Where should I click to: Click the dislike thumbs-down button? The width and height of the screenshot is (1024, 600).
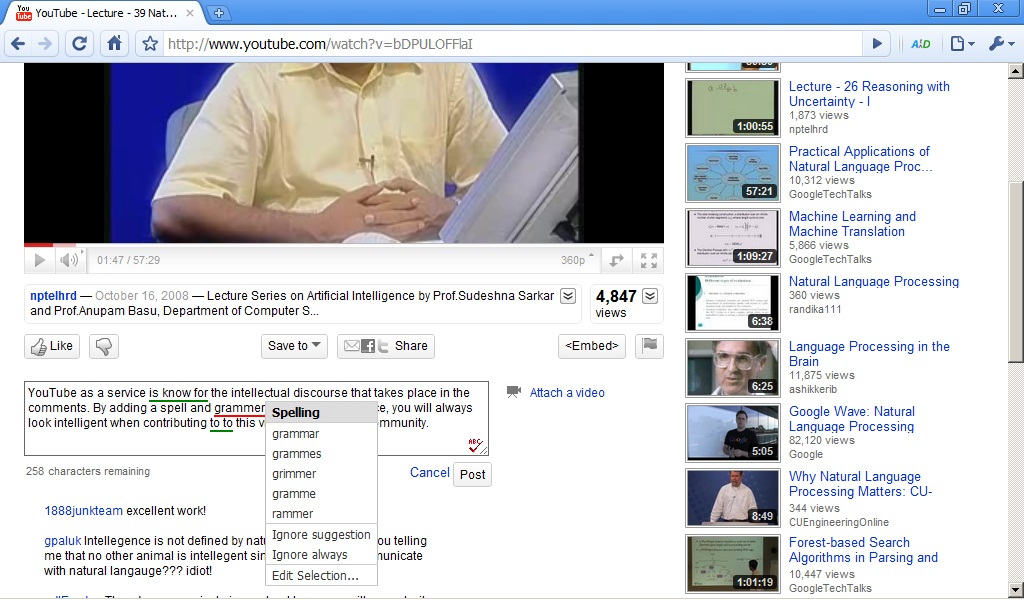click(x=104, y=346)
